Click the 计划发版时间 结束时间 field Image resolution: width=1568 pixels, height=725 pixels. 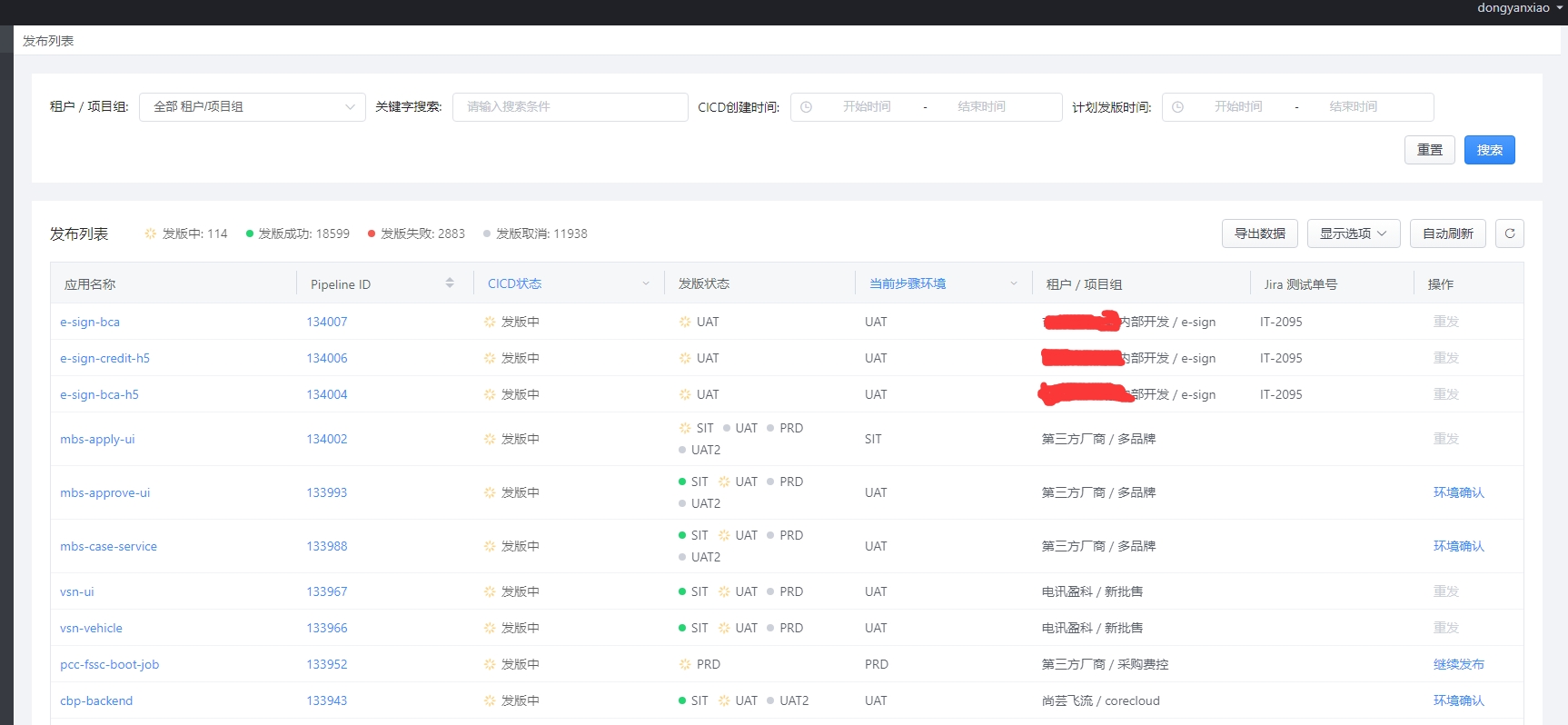coord(1353,106)
